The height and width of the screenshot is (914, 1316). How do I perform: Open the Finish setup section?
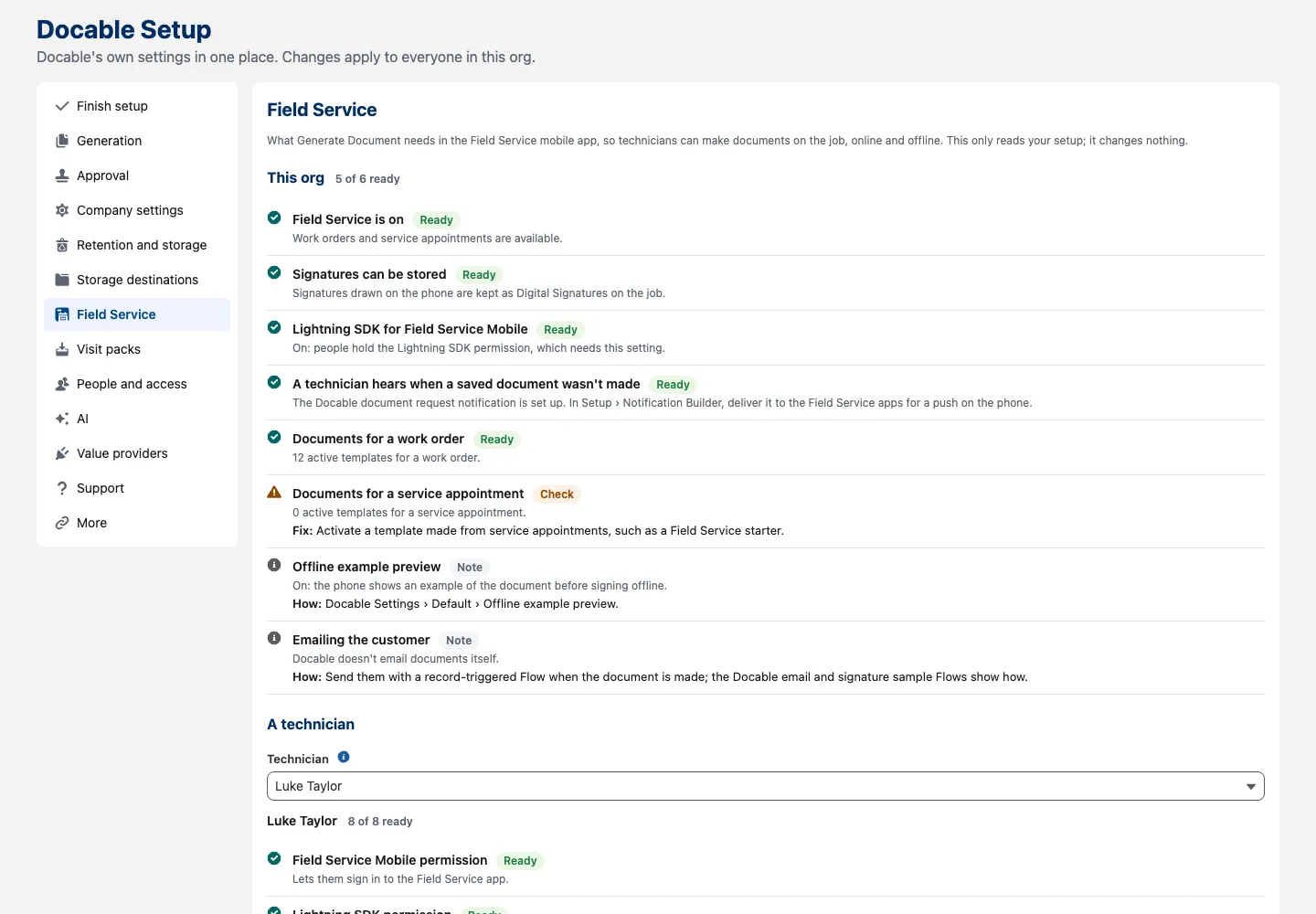(x=137, y=106)
